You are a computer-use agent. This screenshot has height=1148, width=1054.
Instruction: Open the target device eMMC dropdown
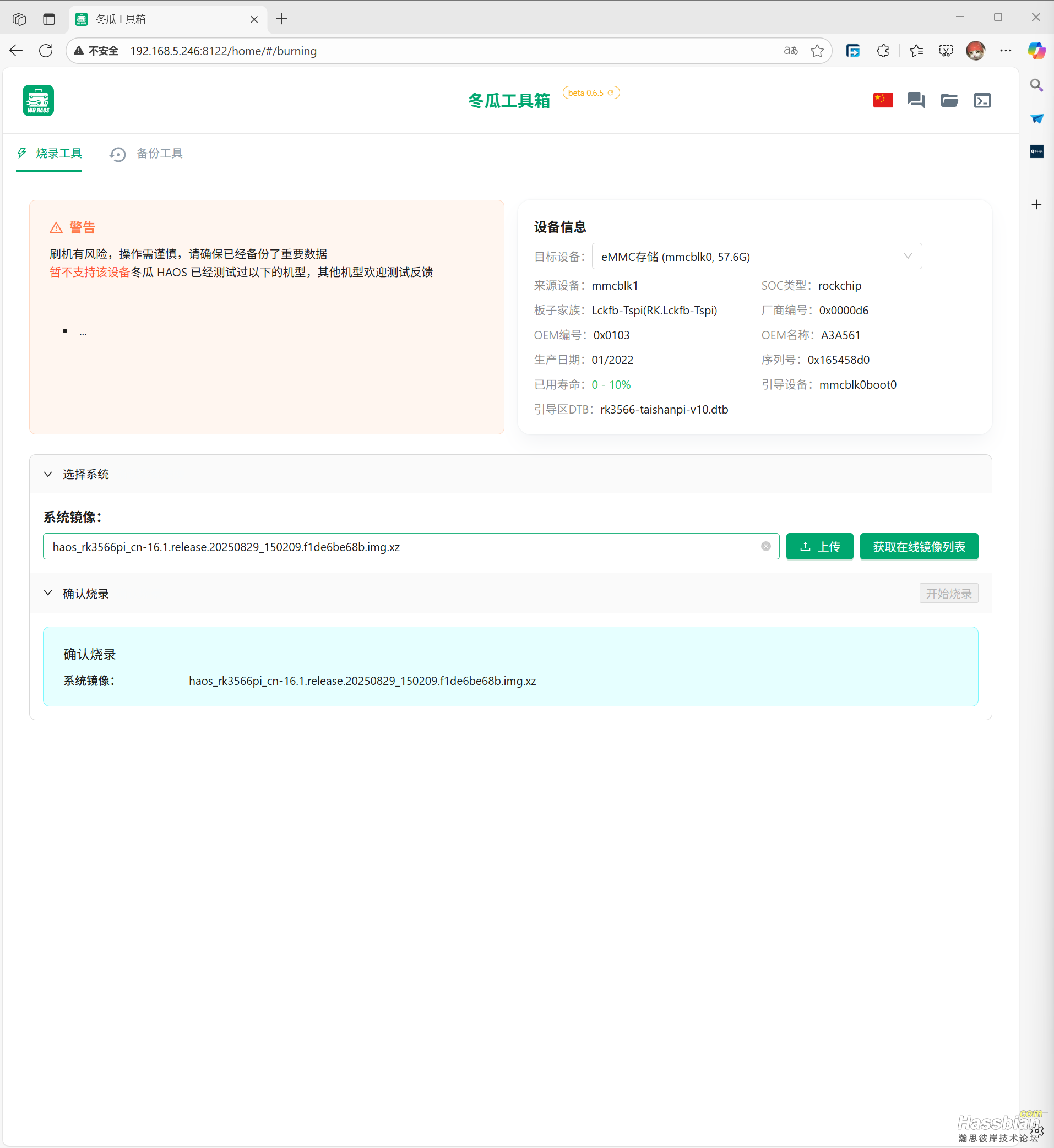(756, 257)
